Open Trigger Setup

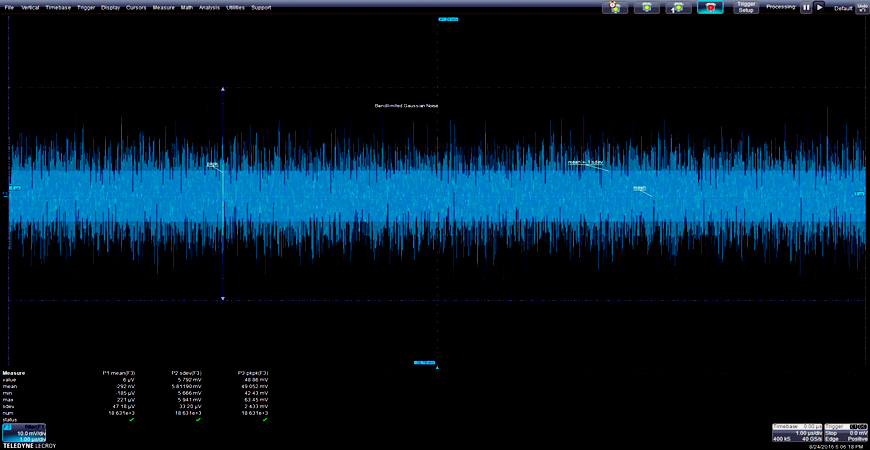(x=747, y=7)
